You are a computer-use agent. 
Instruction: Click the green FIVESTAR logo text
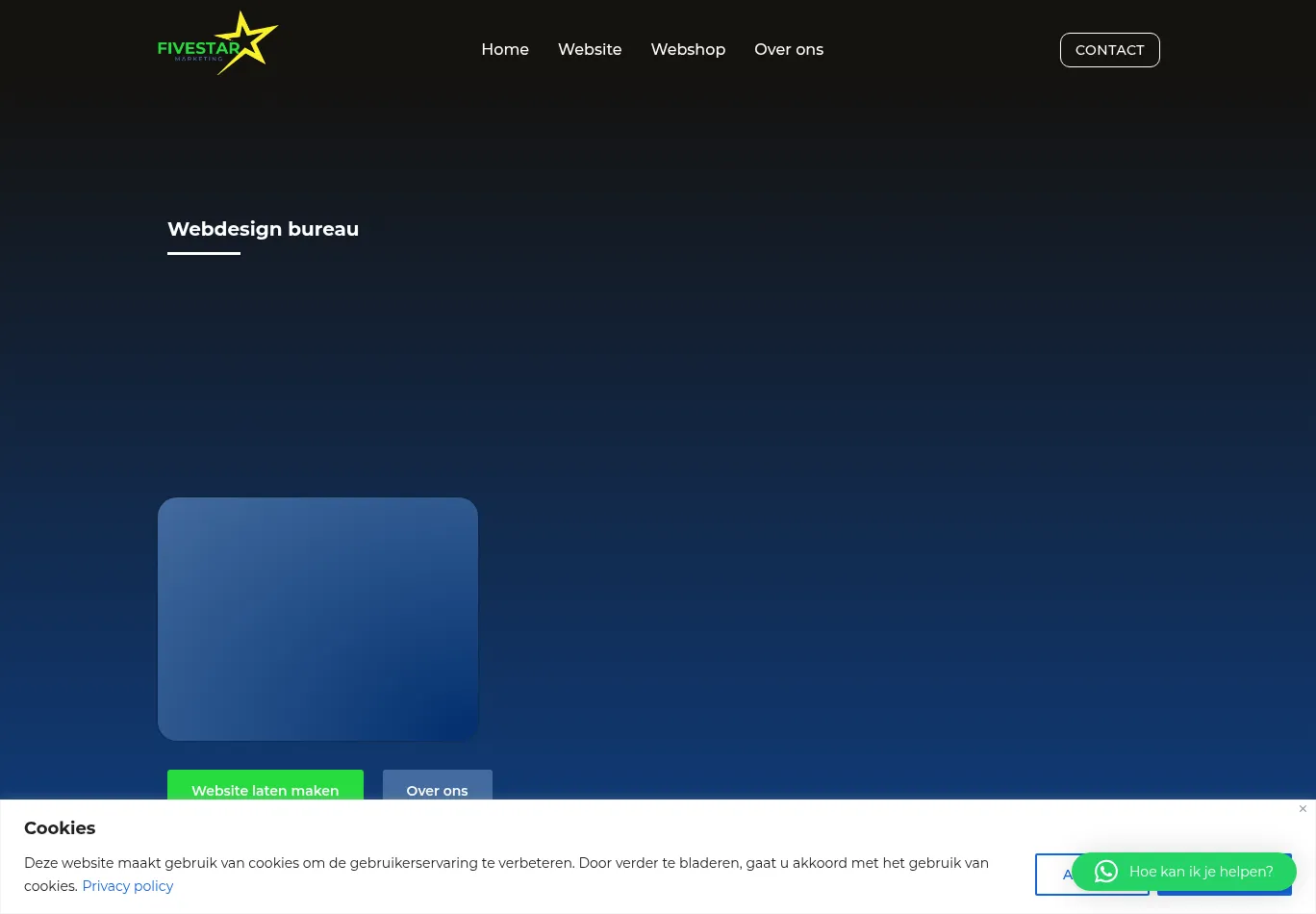coord(197,48)
